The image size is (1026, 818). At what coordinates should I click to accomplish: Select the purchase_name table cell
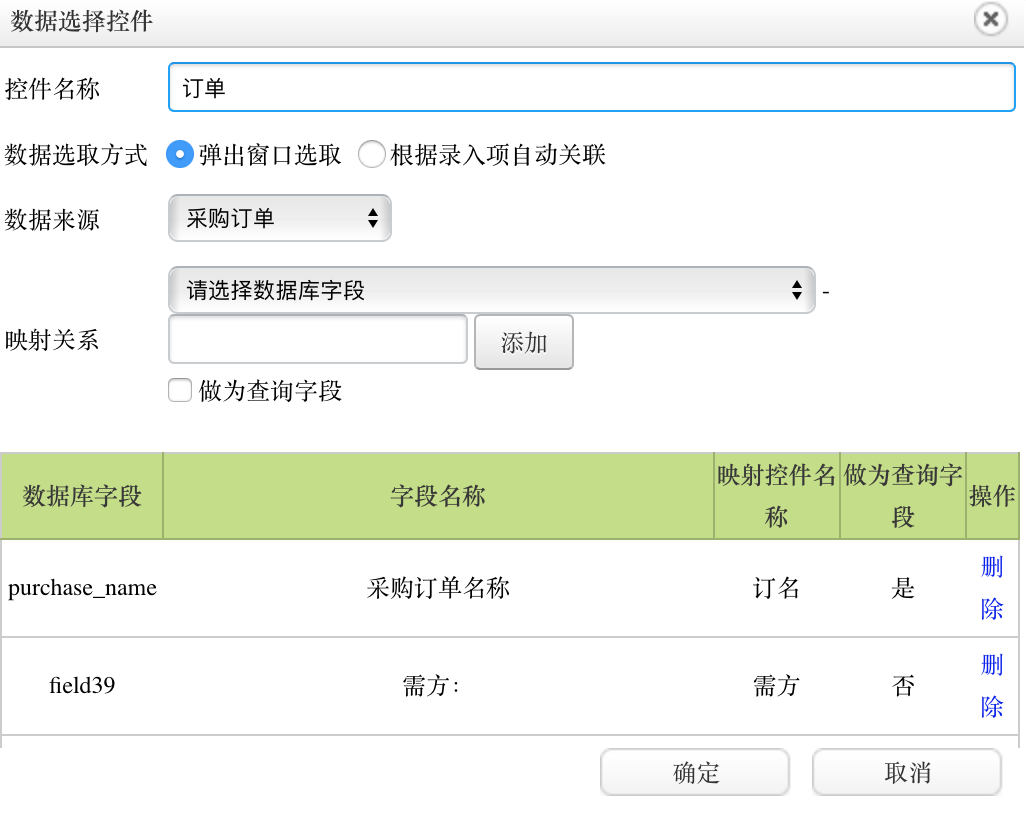[x=82, y=588]
